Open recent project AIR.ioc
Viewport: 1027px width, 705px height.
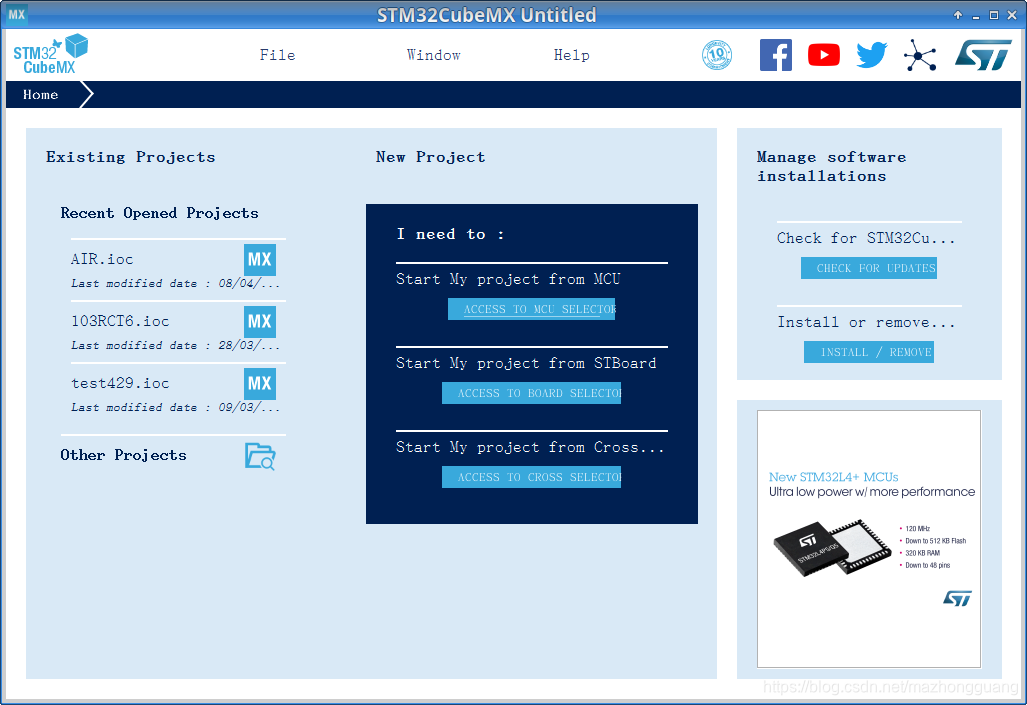pyautogui.click(x=102, y=259)
